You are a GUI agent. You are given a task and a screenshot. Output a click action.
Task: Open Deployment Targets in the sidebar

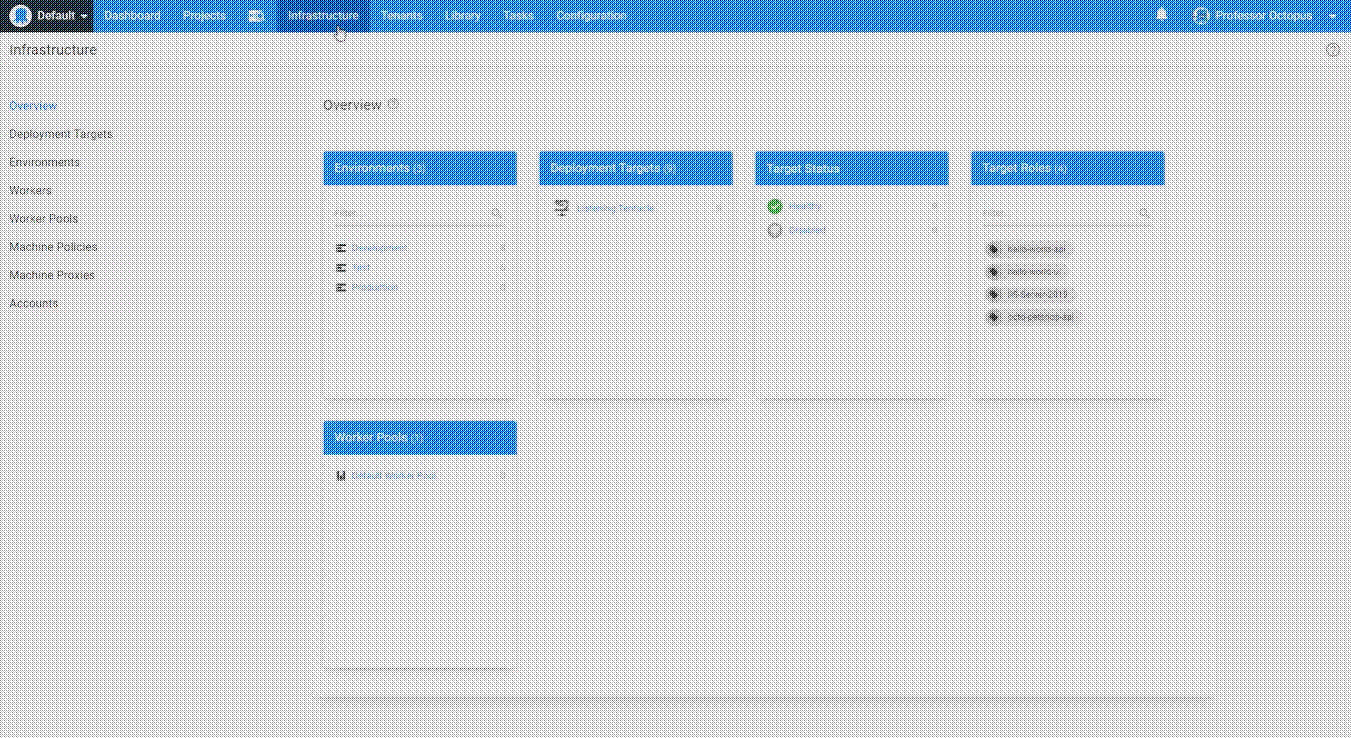click(x=61, y=134)
